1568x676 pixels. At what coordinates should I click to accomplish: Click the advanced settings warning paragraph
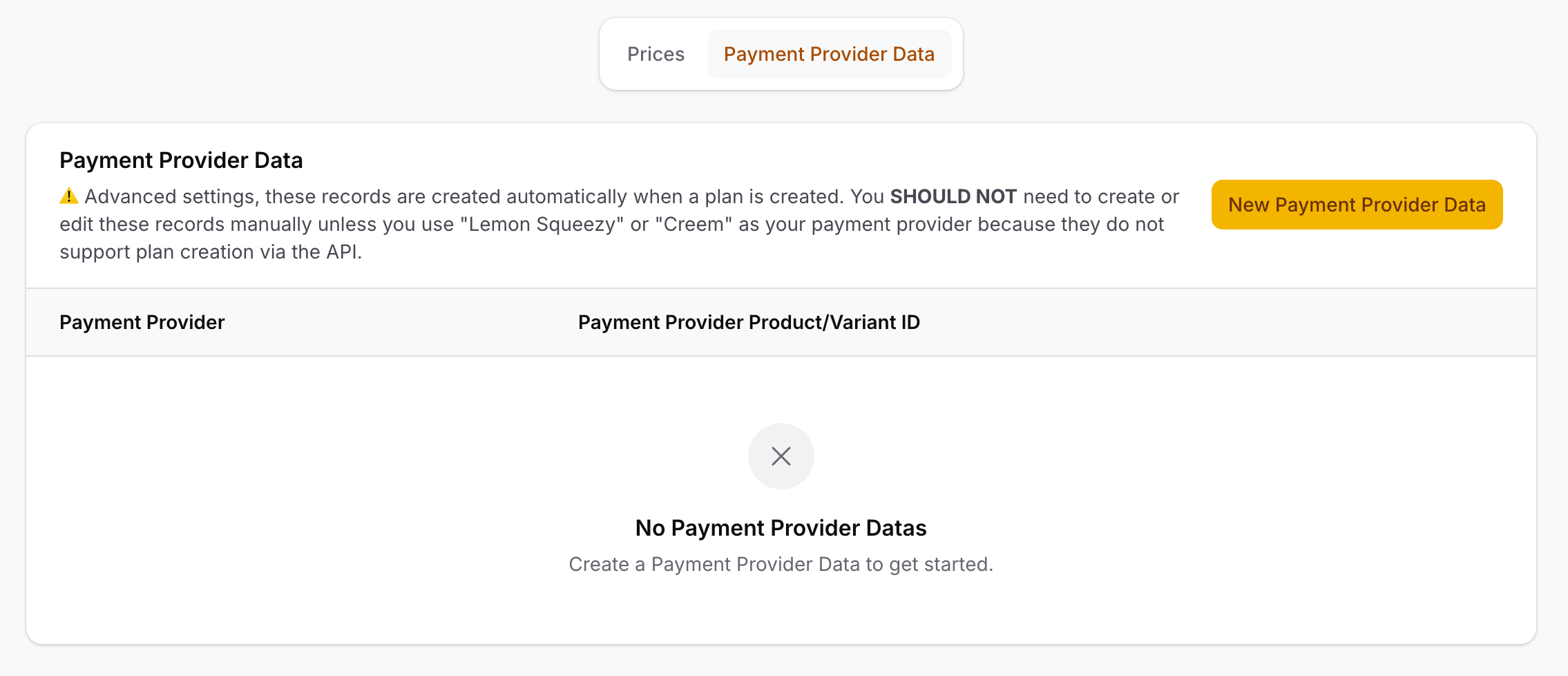pyautogui.click(x=553, y=223)
